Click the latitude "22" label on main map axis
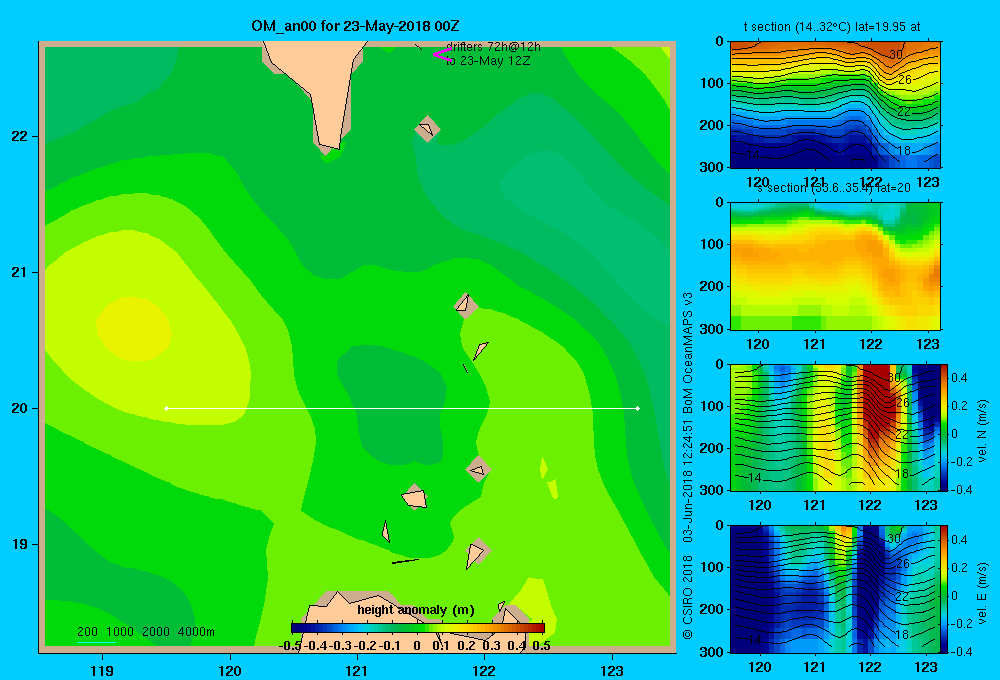 20,137
